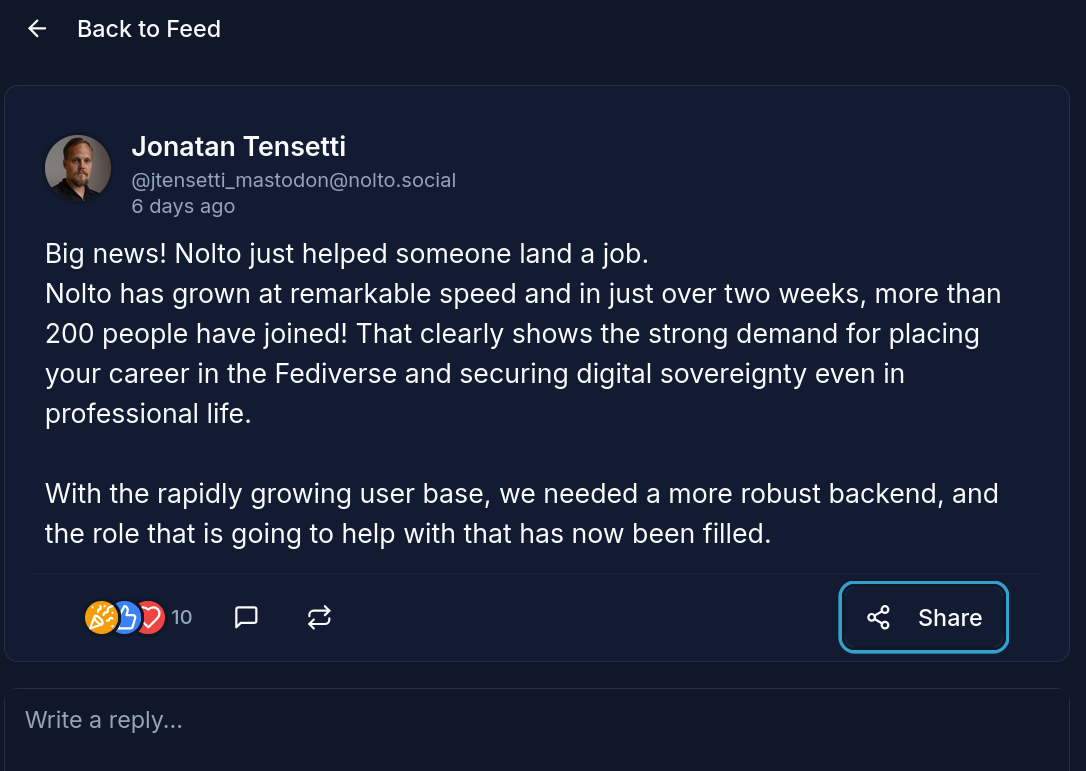Click the comment speech bubble icon
Screen dimensions: 1086x771
246,617
